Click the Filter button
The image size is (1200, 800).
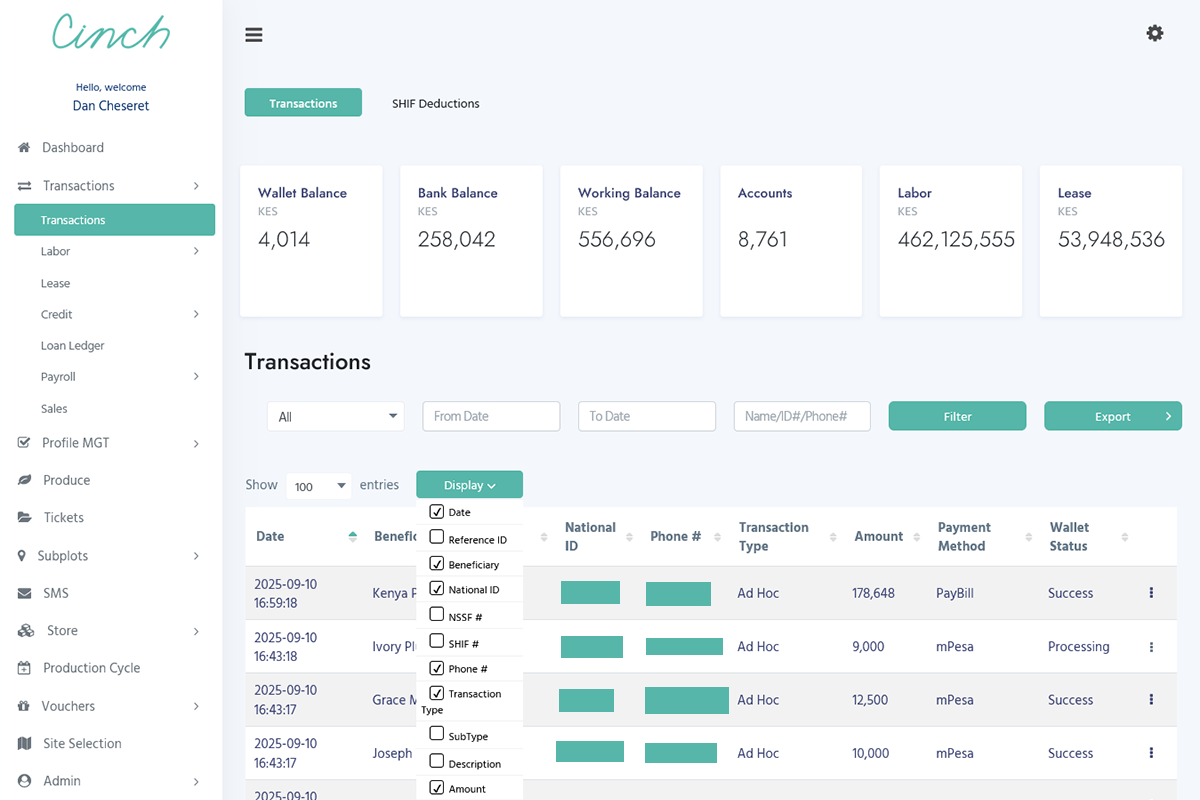tap(956, 416)
